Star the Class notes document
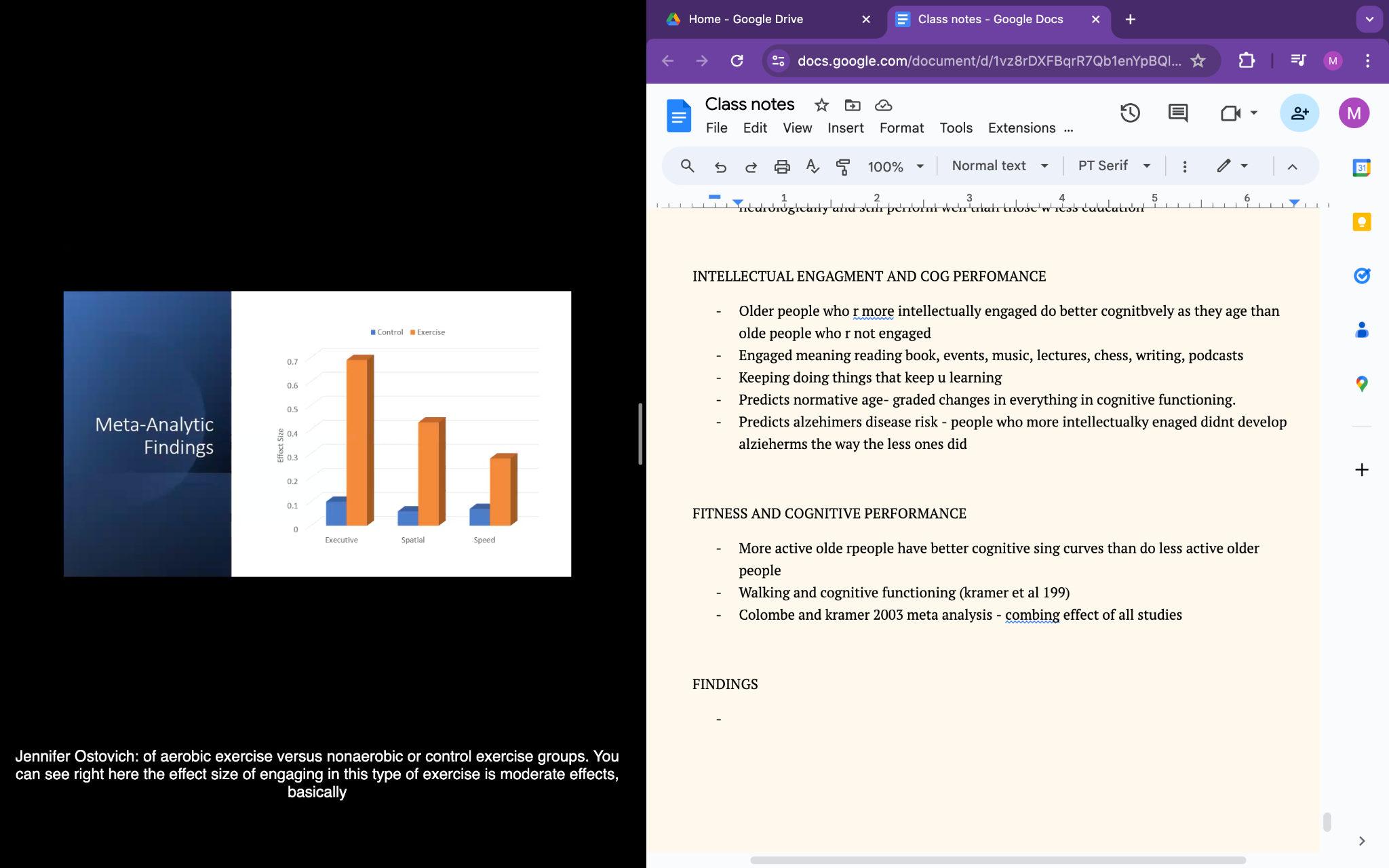This screenshot has height=868, width=1389. coord(821,105)
